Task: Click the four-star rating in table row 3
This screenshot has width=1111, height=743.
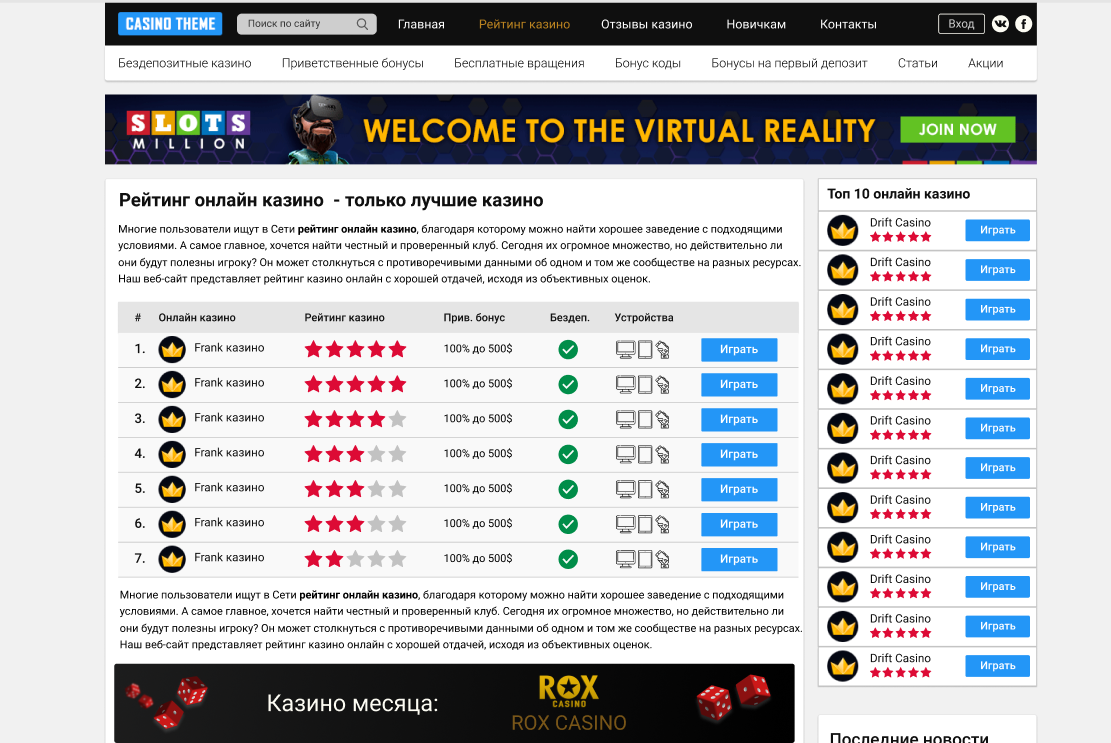Action: [355, 419]
